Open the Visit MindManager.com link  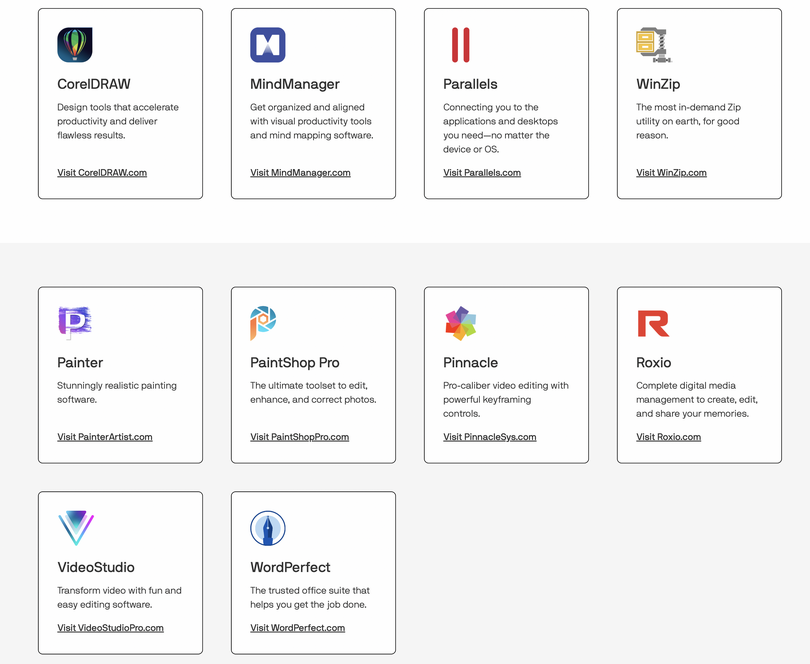tap(300, 173)
